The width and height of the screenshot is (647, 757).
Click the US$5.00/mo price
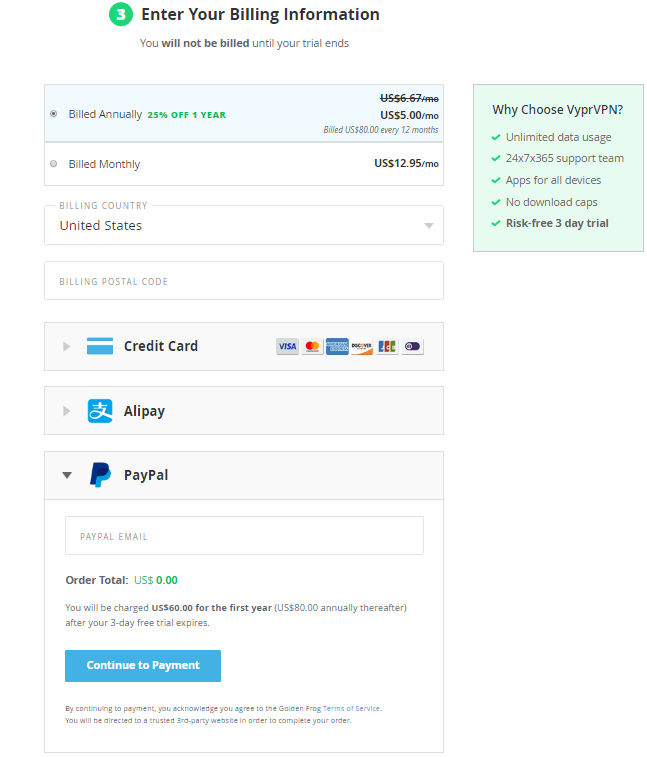coord(409,115)
